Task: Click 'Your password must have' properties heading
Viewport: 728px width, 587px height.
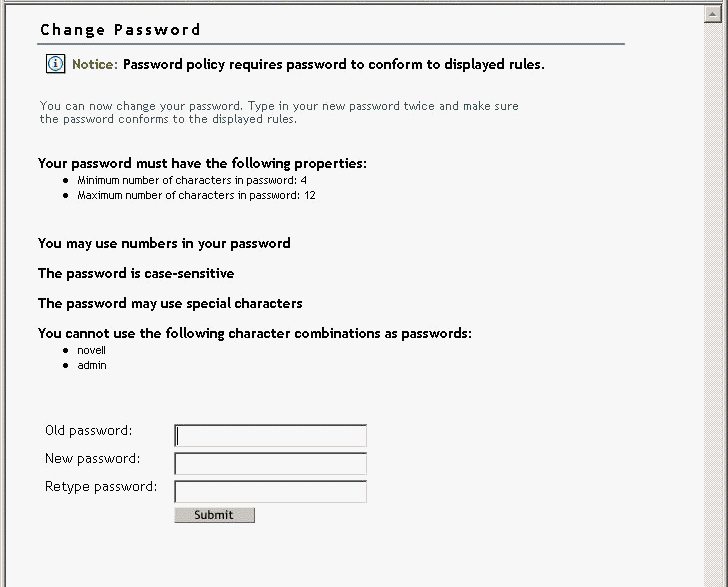Action: click(202, 163)
